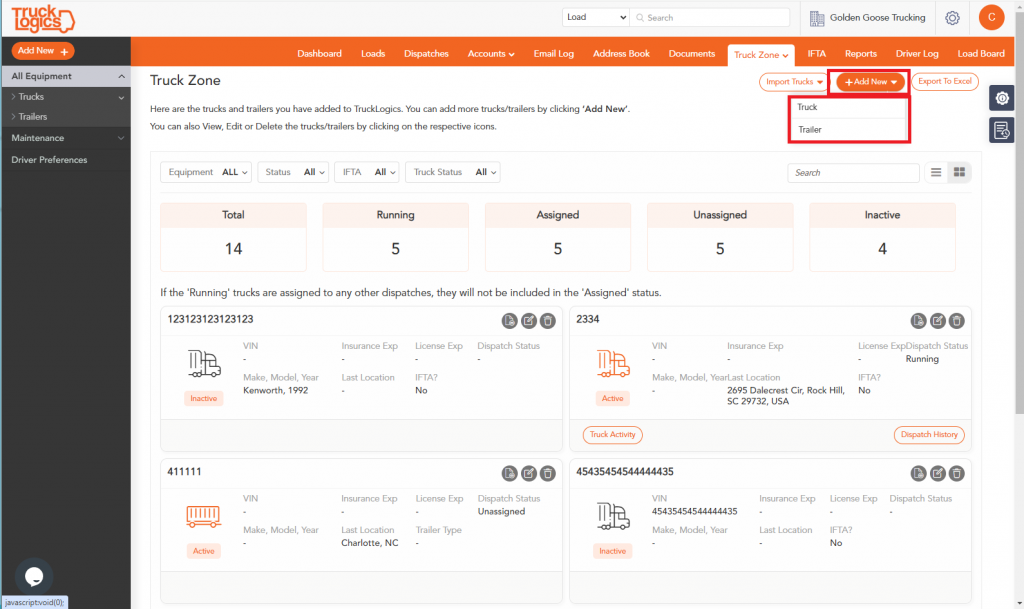Open the Address Book tab
1024x609 pixels.
point(621,54)
